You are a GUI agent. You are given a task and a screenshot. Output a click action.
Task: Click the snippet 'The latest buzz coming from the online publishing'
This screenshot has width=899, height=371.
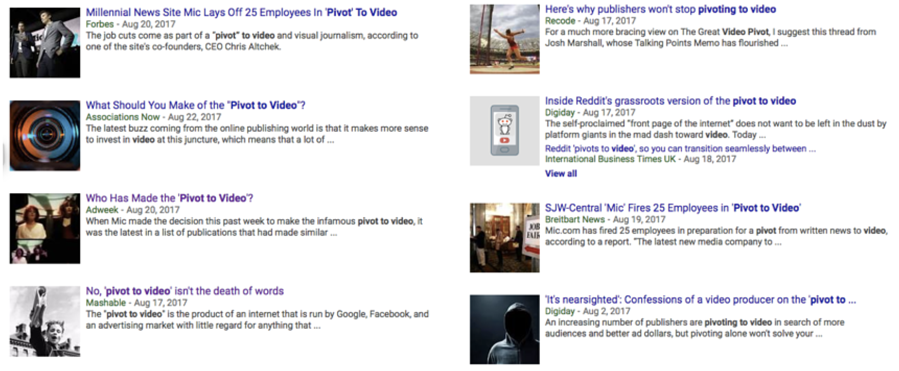tap(257, 134)
